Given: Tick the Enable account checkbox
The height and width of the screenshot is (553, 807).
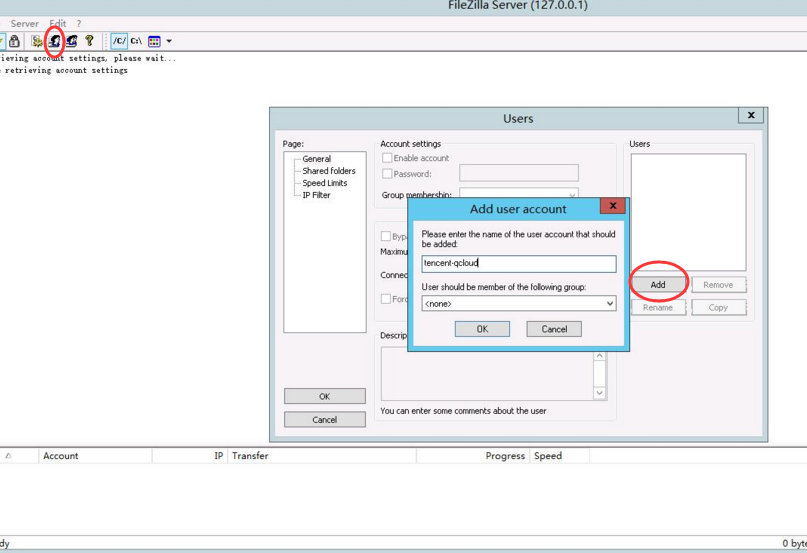Looking at the screenshot, I should click(387, 158).
